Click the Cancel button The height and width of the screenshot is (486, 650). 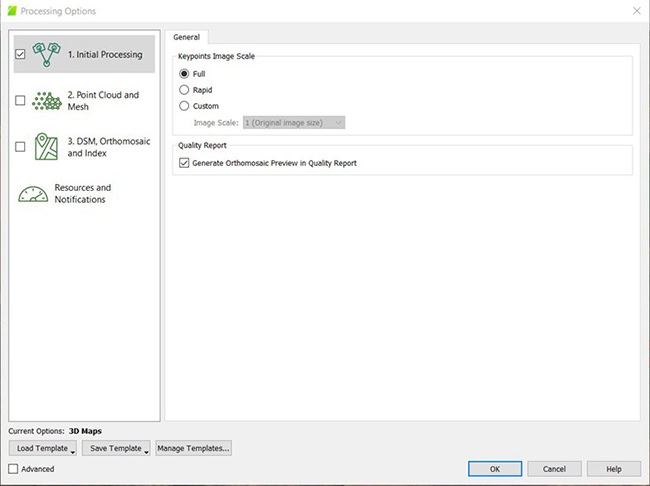pos(554,469)
